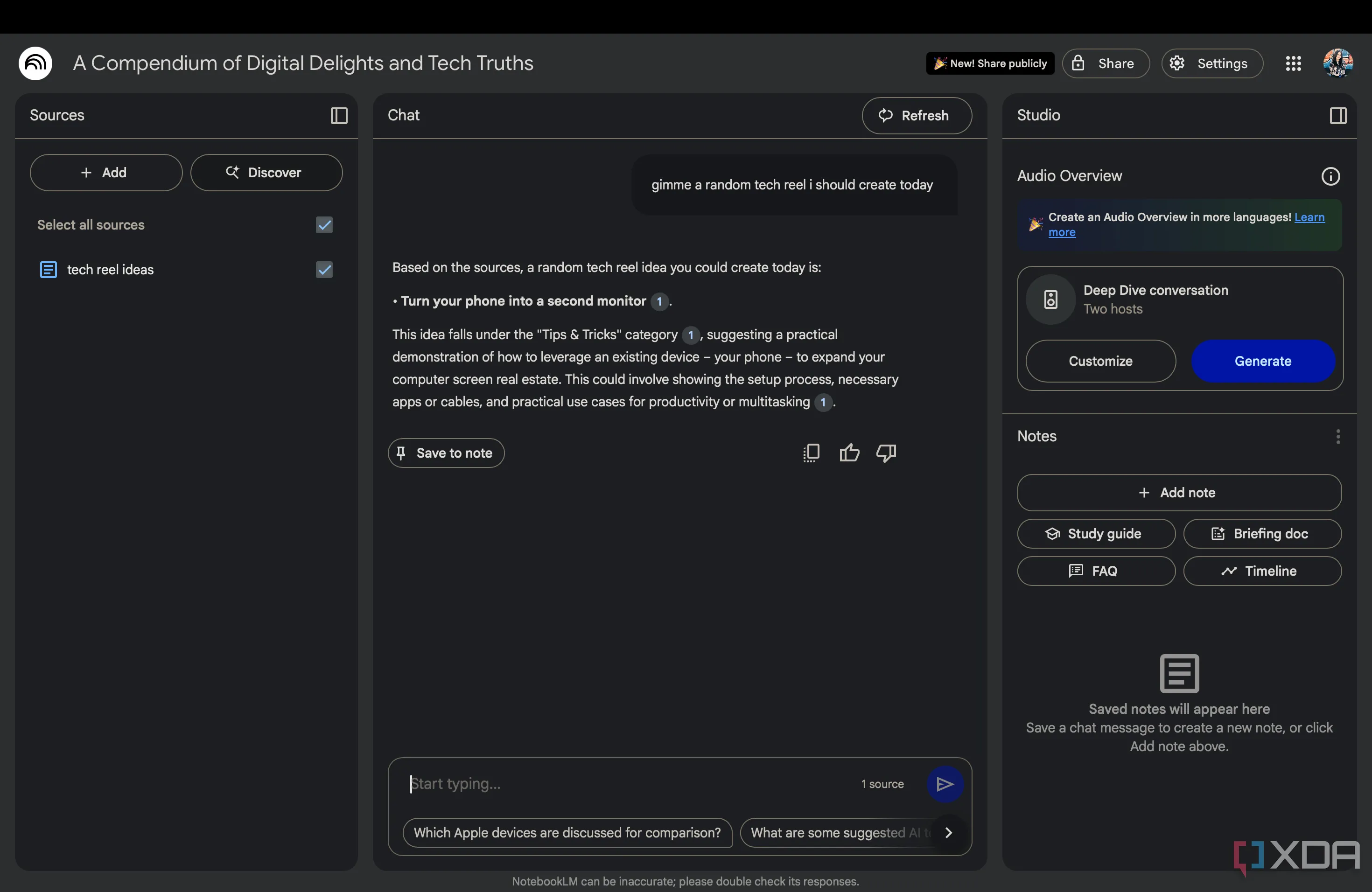Create a Study guide
1372x892 pixels.
pyautogui.click(x=1096, y=534)
